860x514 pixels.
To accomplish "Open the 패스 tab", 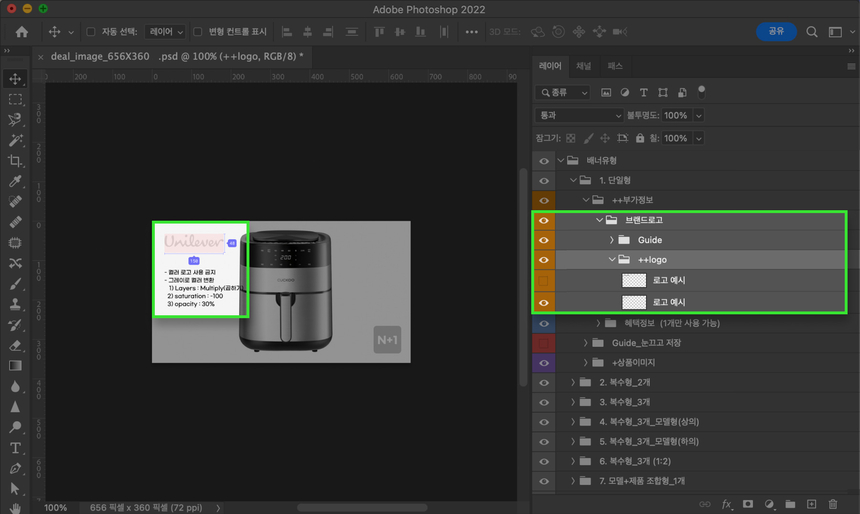I will click(x=615, y=66).
